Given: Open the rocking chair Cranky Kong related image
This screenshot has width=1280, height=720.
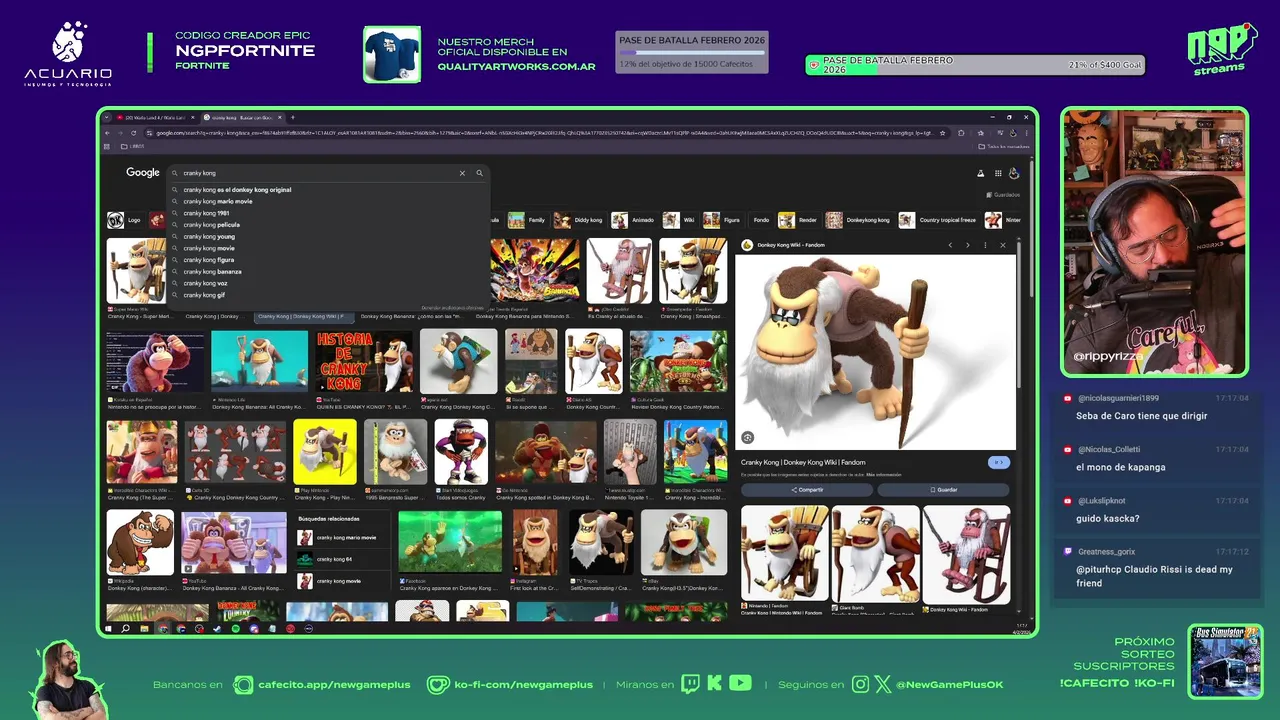Looking at the screenshot, I should click(x=966, y=554).
